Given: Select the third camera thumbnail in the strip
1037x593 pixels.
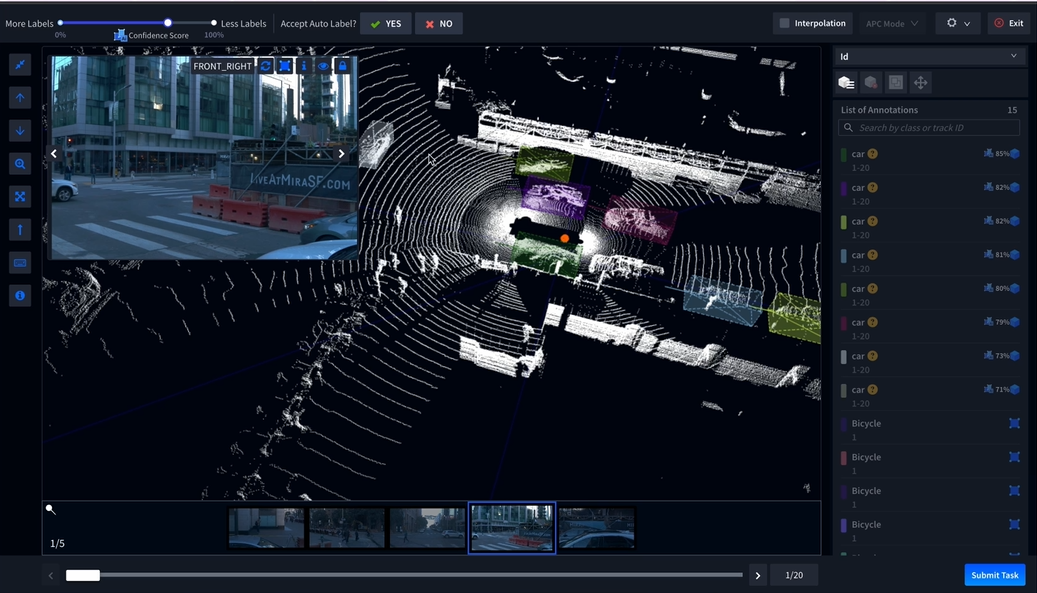Looking at the screenshot, I should (x=427, y=528).
